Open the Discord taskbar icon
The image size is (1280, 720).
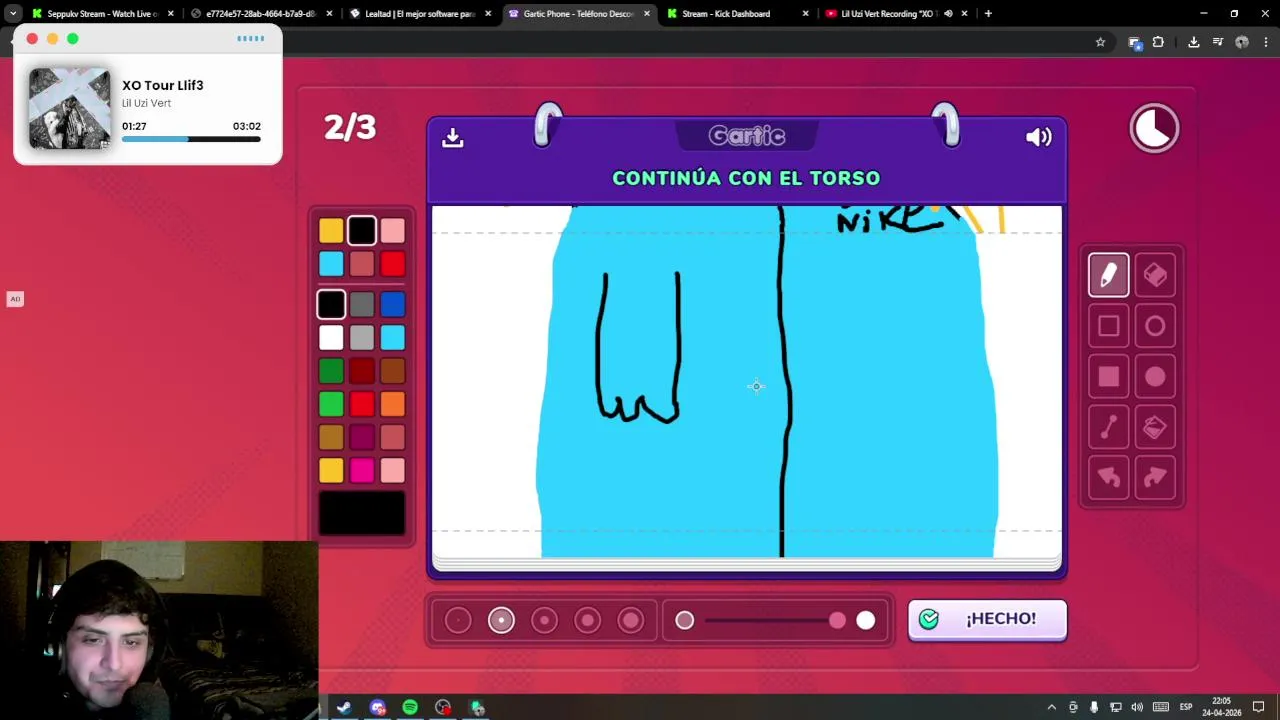coord(377,708)
